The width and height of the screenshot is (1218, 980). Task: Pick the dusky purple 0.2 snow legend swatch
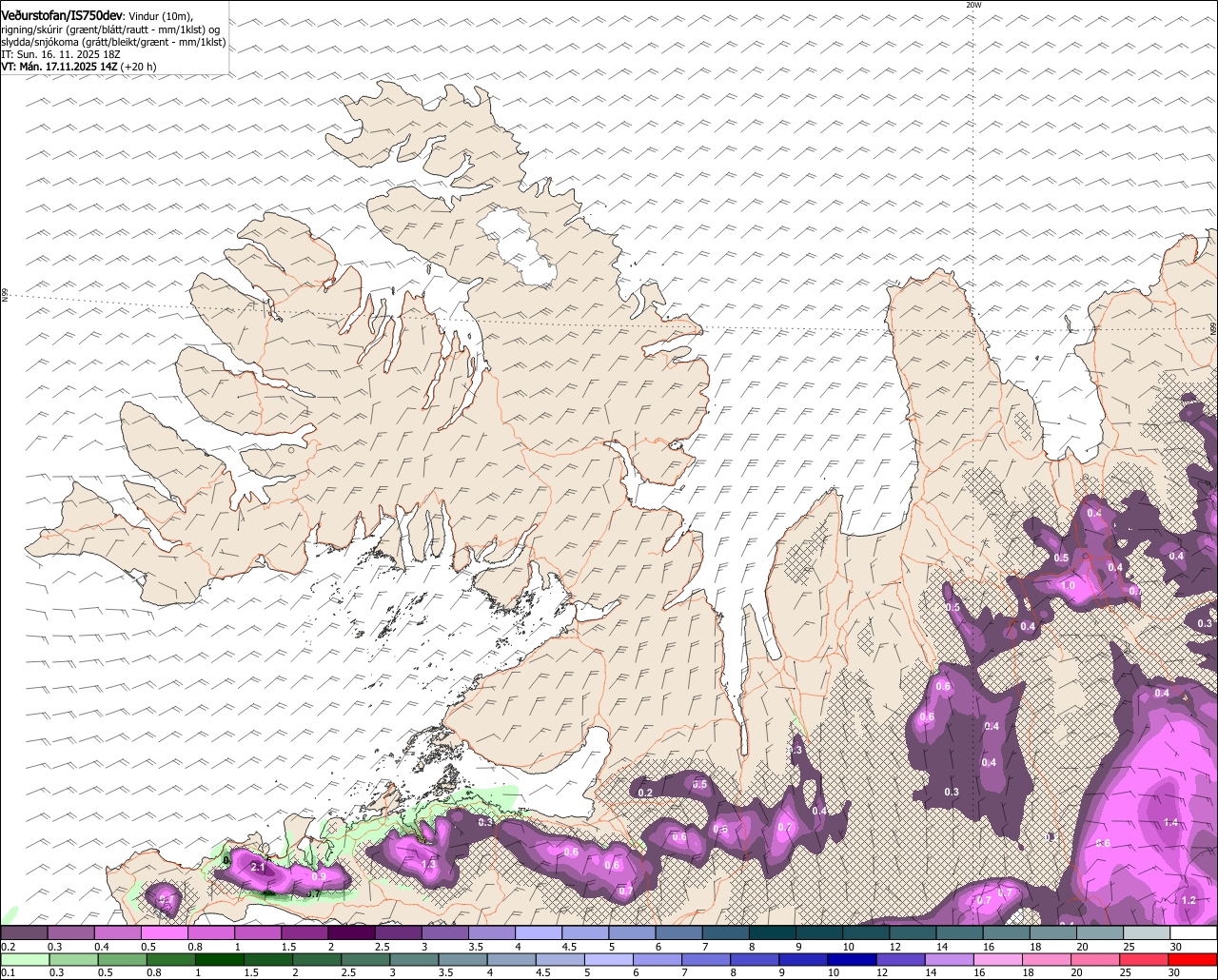pyautogui.click(x=25, y=932)
